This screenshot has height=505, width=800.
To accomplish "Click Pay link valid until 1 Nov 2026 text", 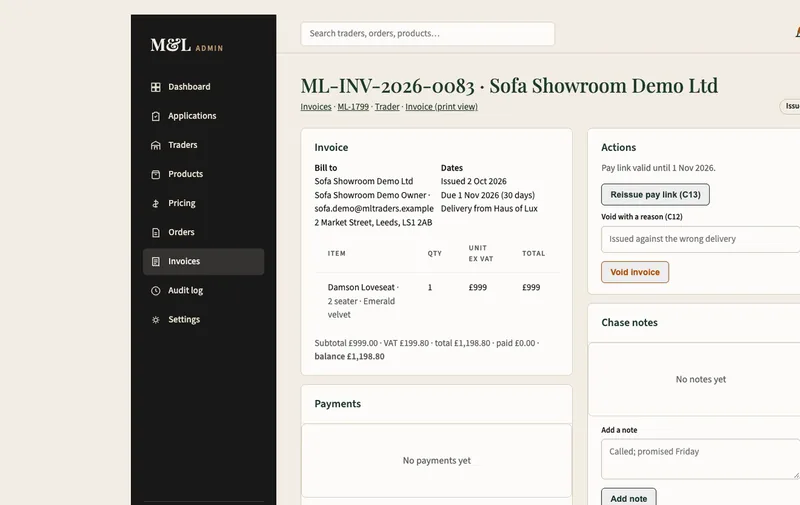I will [x=658, y=168].
